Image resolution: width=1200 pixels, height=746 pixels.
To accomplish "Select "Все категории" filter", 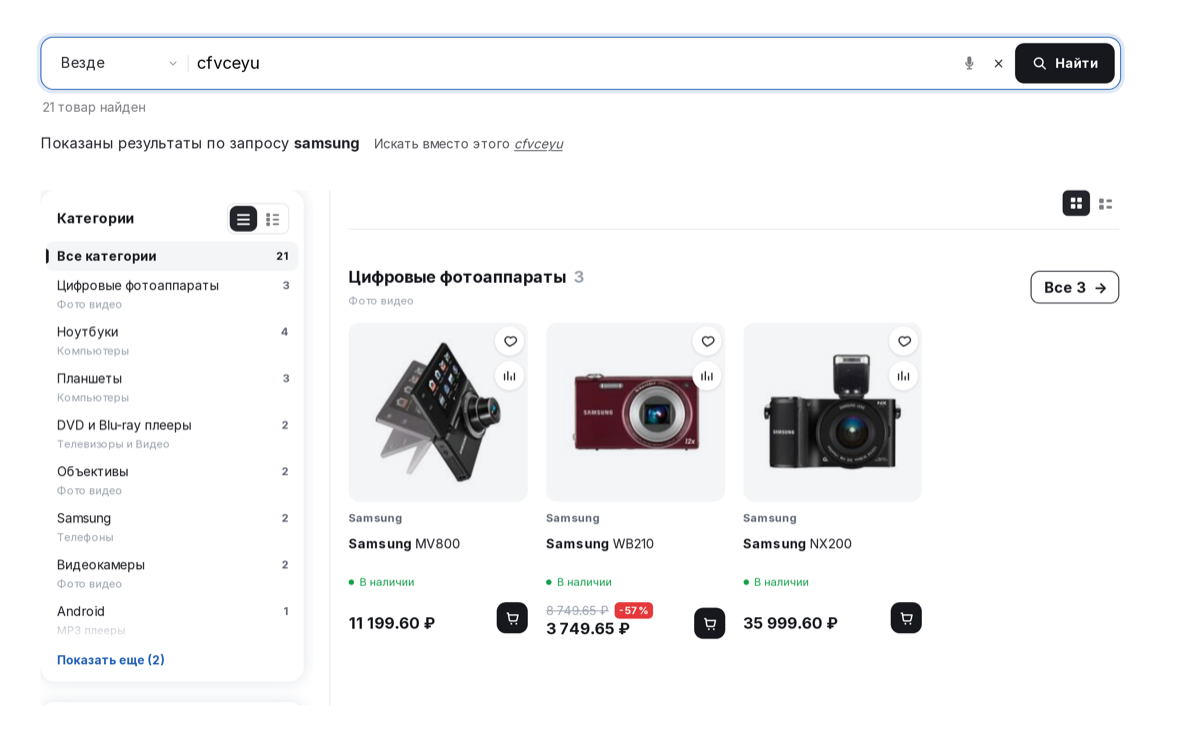I will (x=172, y=256).
